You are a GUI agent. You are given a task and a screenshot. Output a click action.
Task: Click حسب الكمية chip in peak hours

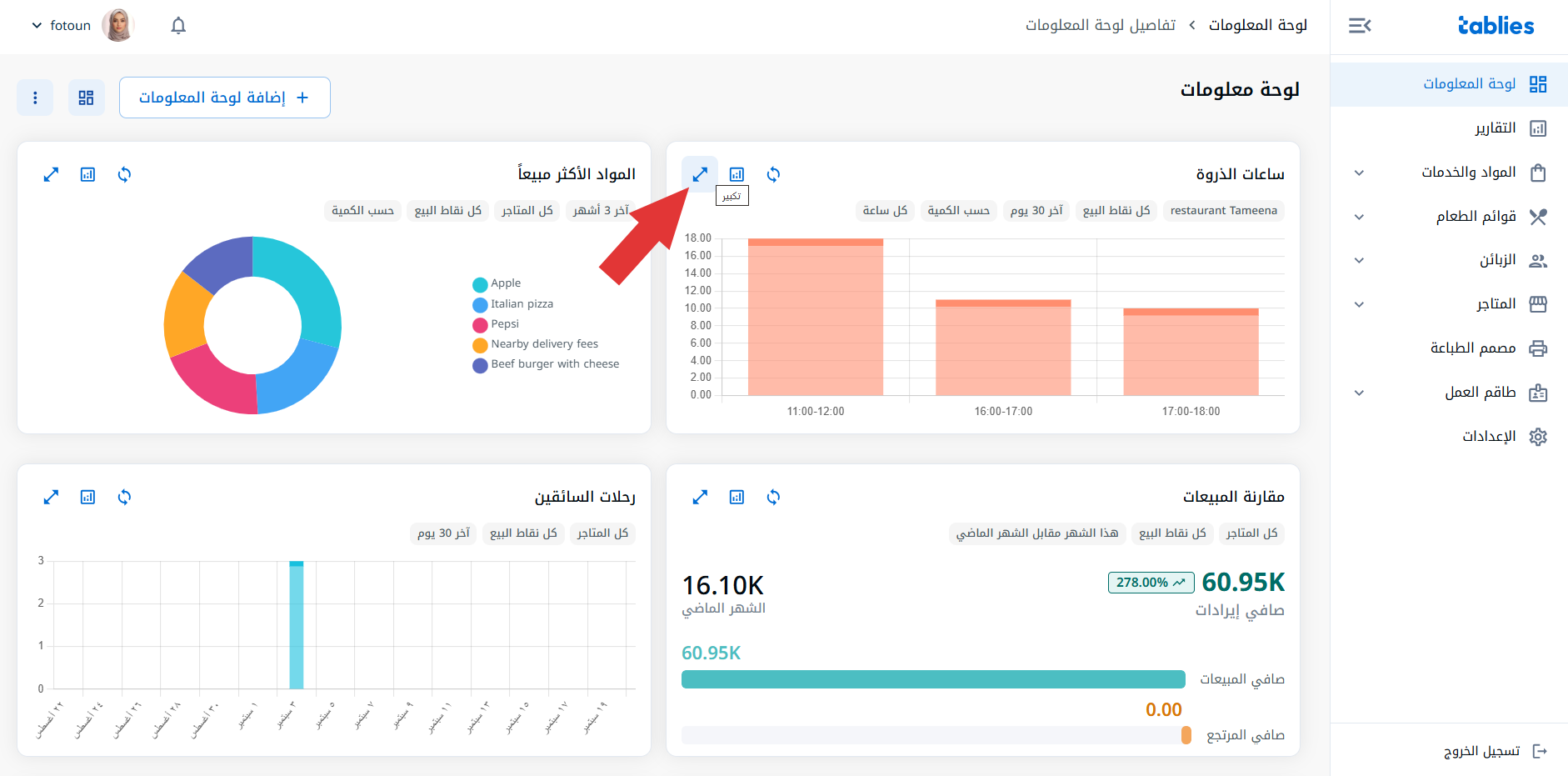tap(959, 211)
